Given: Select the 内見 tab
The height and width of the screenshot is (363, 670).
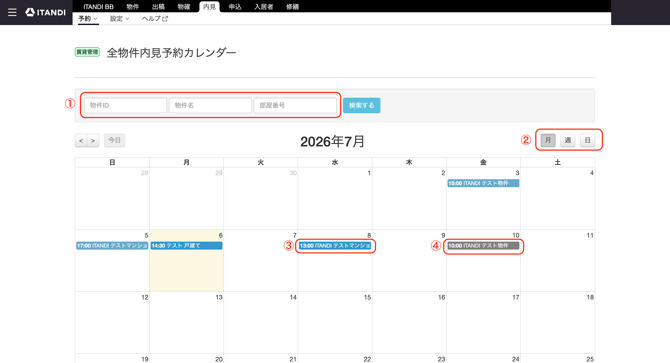Looking at the screenshot, I should point(209,6).
